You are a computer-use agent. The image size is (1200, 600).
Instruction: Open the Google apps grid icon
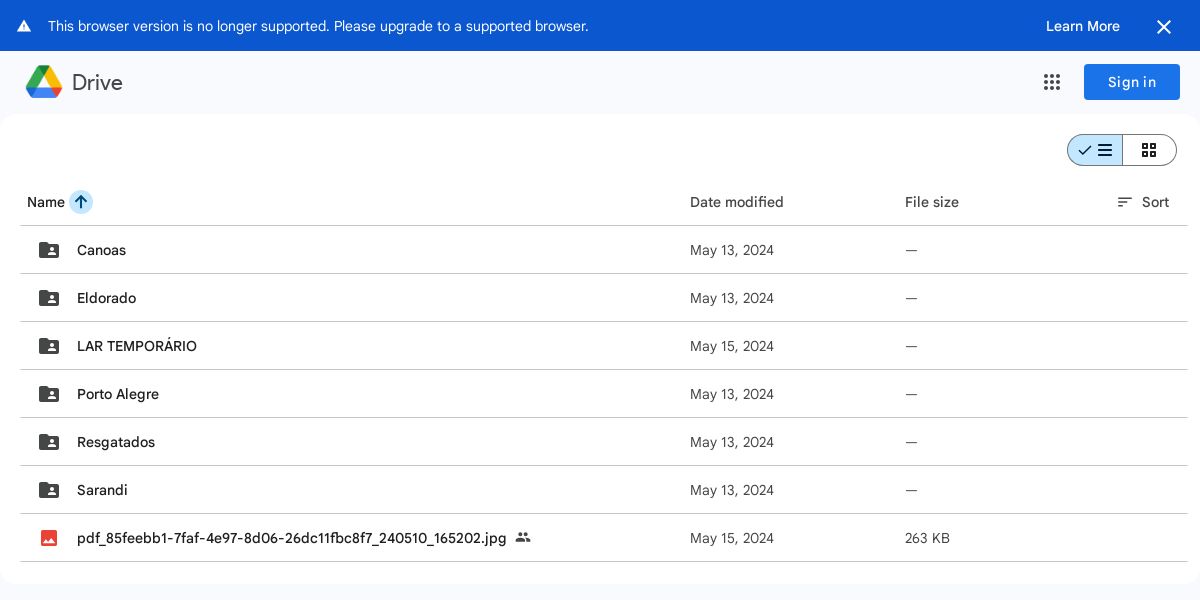tap(1051, 82)
